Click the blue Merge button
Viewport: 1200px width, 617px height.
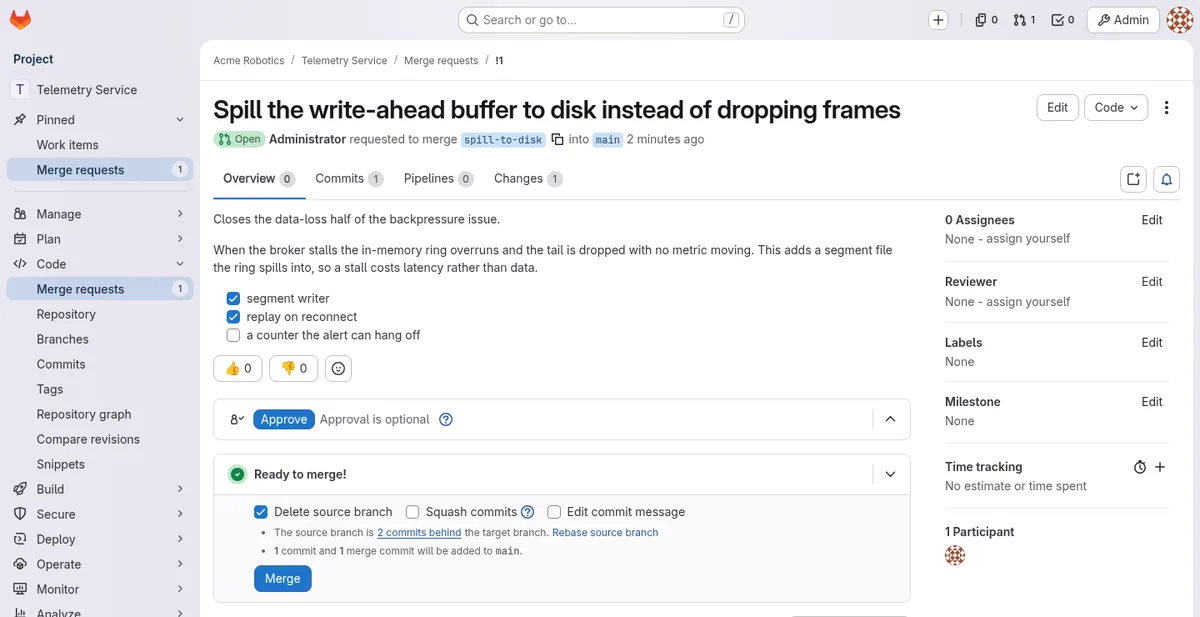[x=283, y=579]
